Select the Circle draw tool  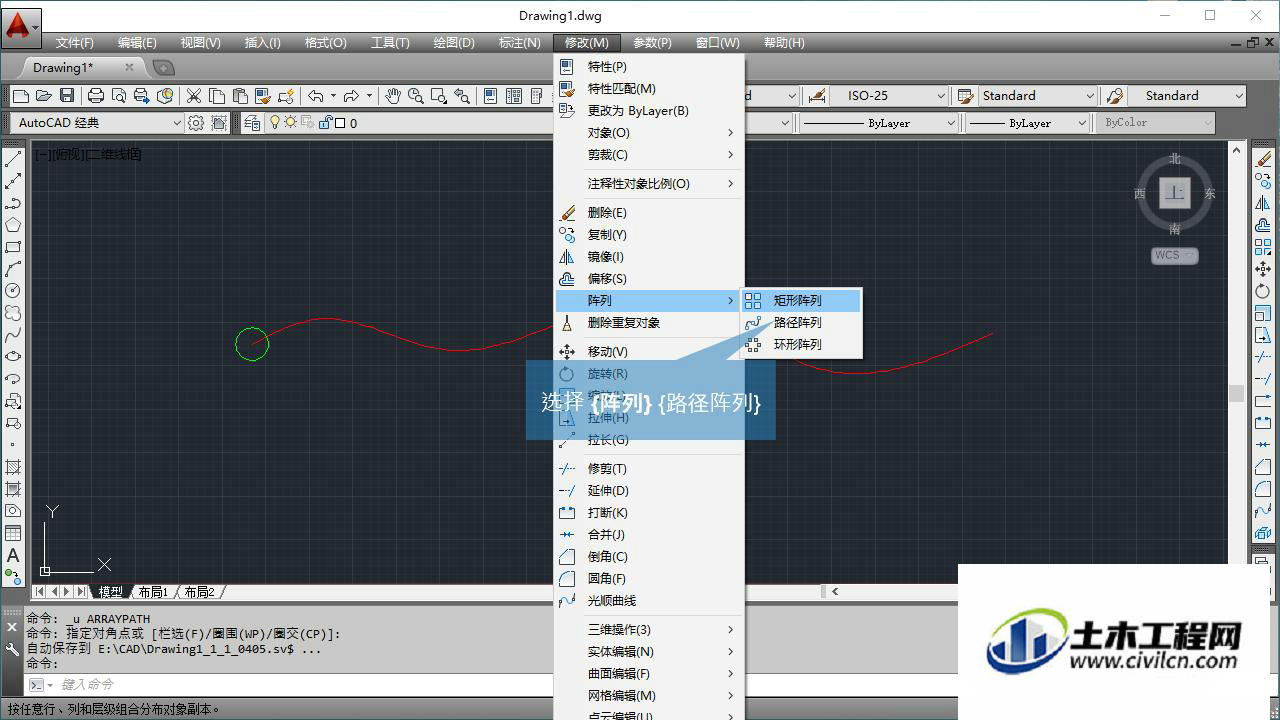[13, 291]
